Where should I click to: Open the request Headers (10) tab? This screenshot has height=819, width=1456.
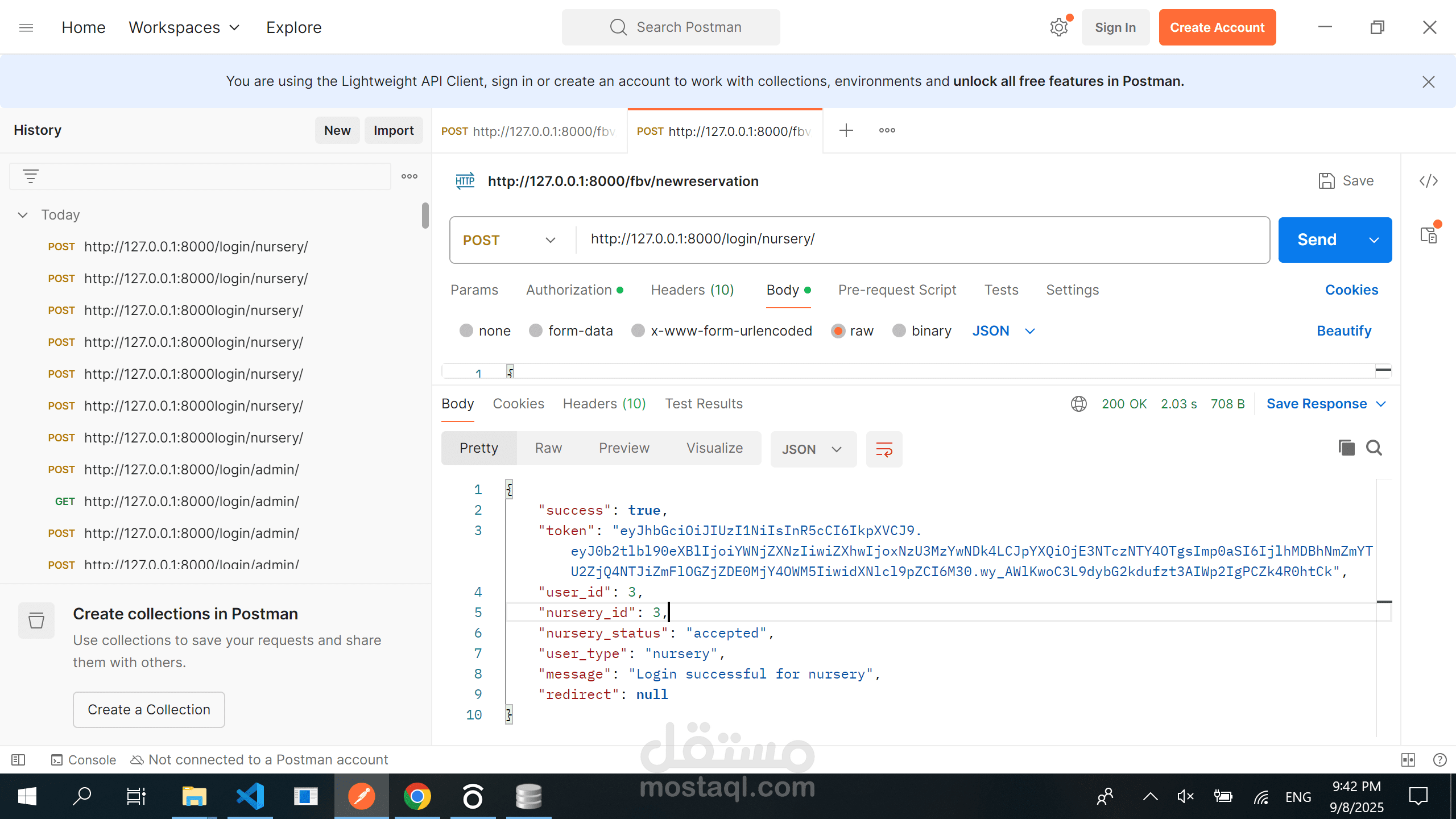(x=692, y=290)
